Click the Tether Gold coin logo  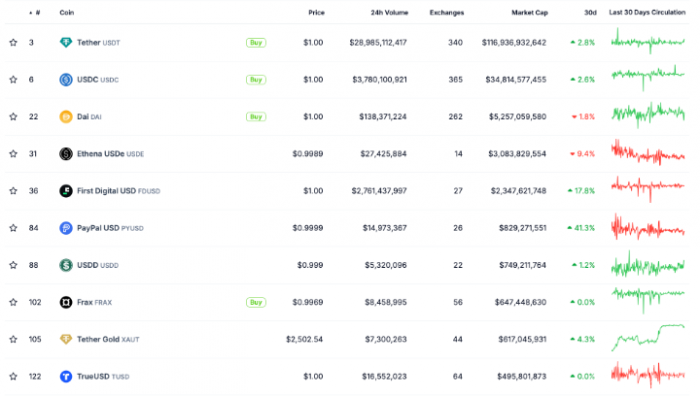[66, 339]
